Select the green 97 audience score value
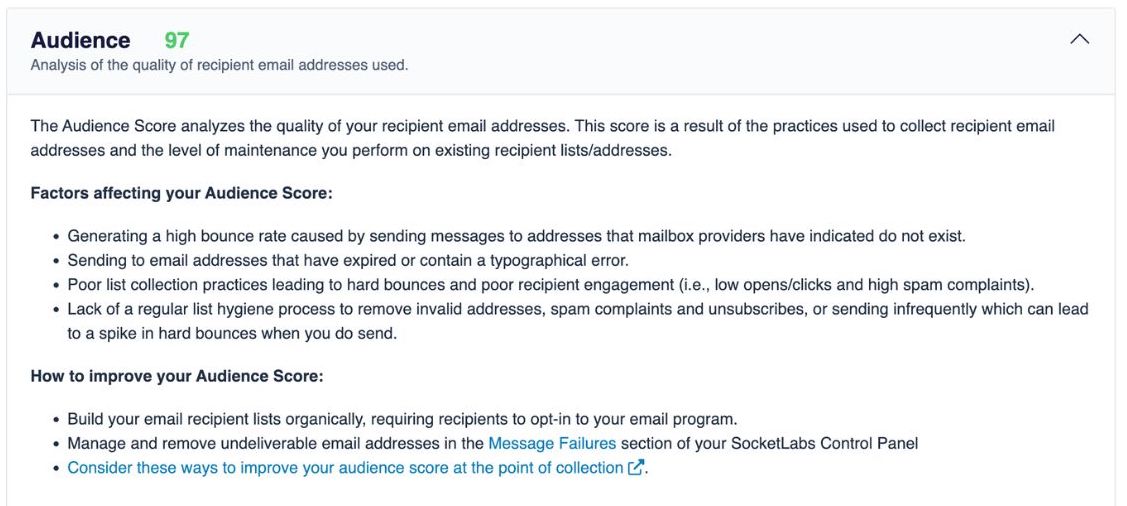The width and height of the screenshot is (1127, 506). pos(177,40)
